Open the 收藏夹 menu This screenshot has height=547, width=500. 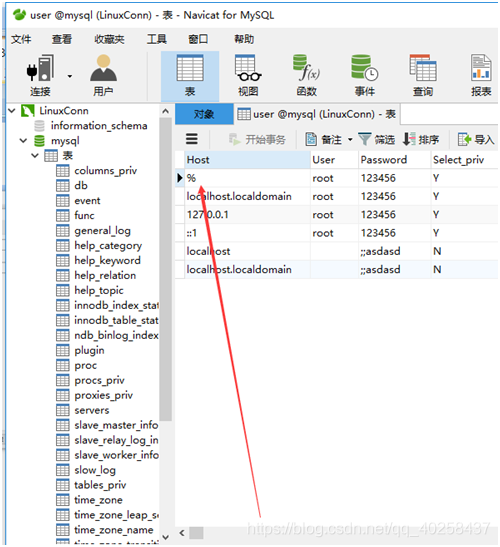point(109,39)
